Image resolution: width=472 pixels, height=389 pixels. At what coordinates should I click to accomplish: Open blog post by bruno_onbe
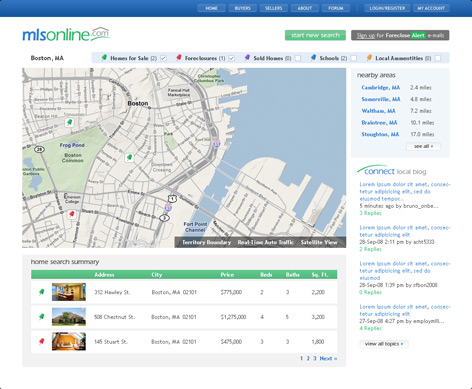[x=405, y=191]
